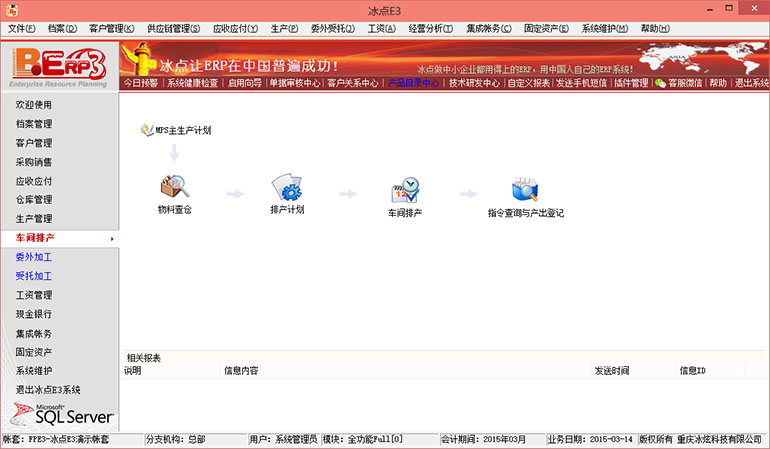
Task: Select 受托加工 in the sidebar
Action: click(x=33, y=276)
